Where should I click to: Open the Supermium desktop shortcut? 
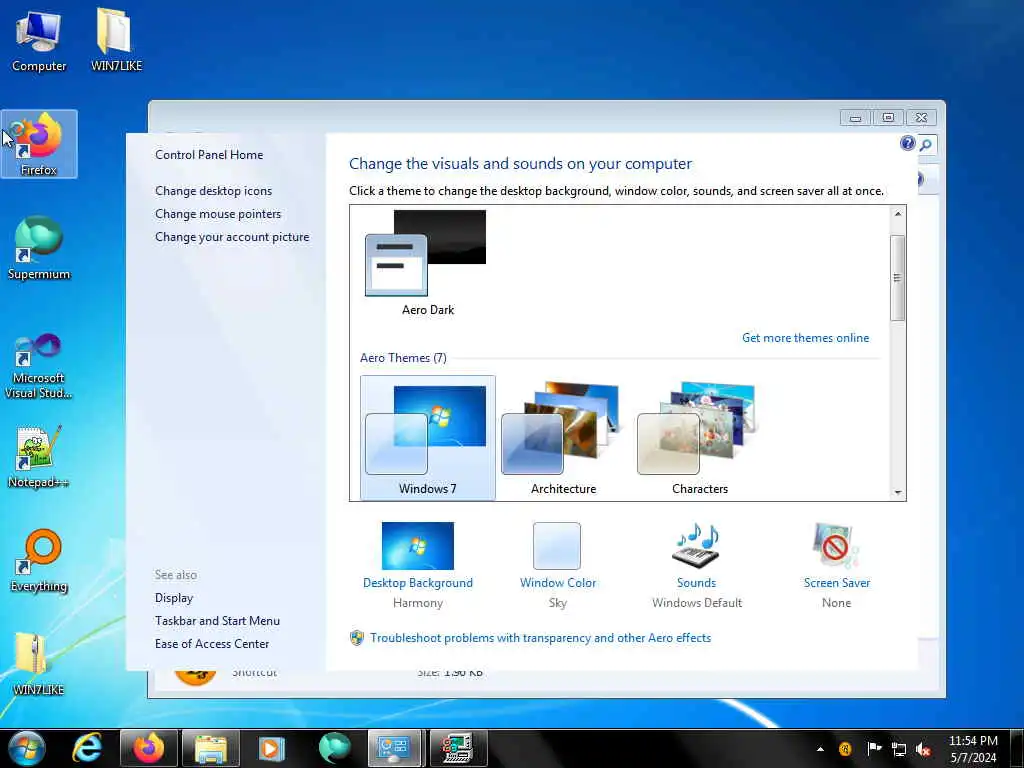point(39,248)
